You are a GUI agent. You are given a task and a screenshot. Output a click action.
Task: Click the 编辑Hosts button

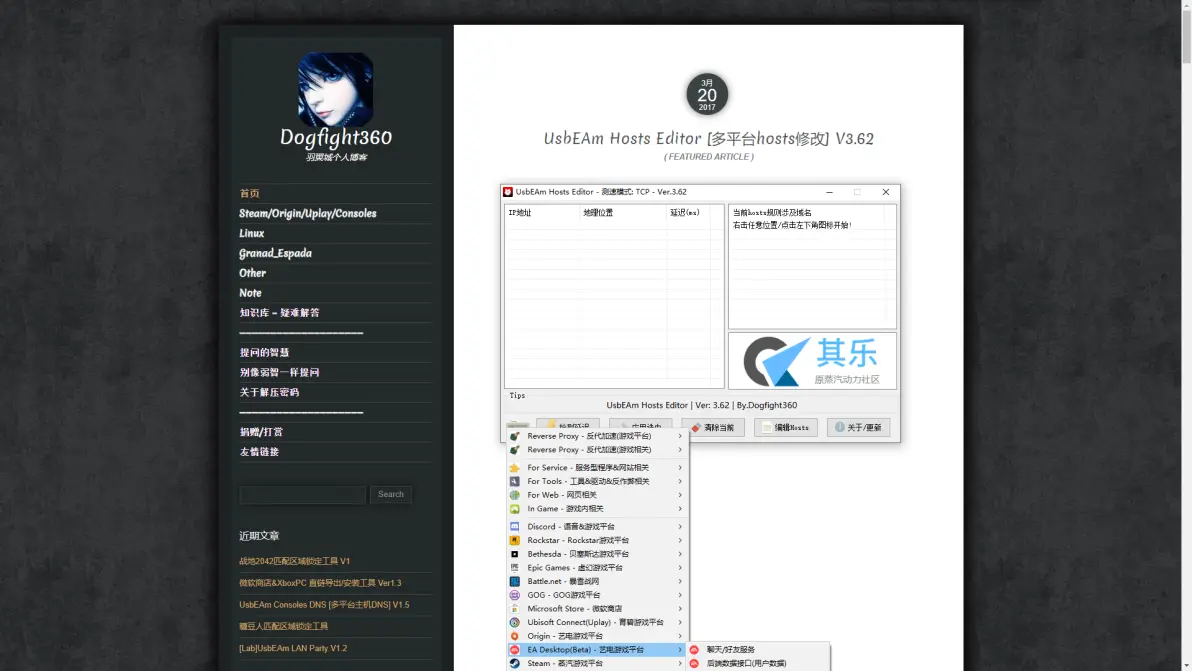point(785,428)
